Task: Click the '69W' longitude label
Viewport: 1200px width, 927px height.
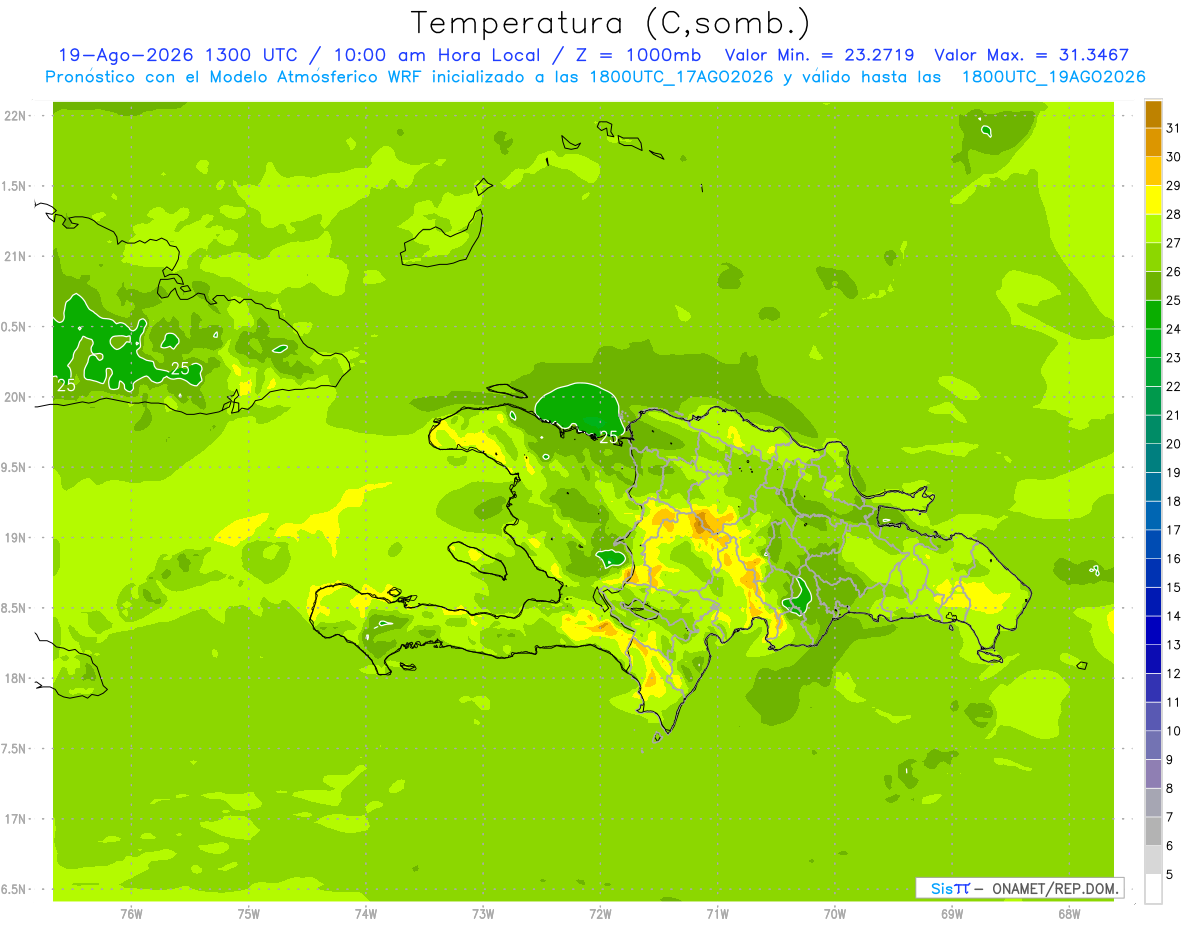Action: (952, 913)
